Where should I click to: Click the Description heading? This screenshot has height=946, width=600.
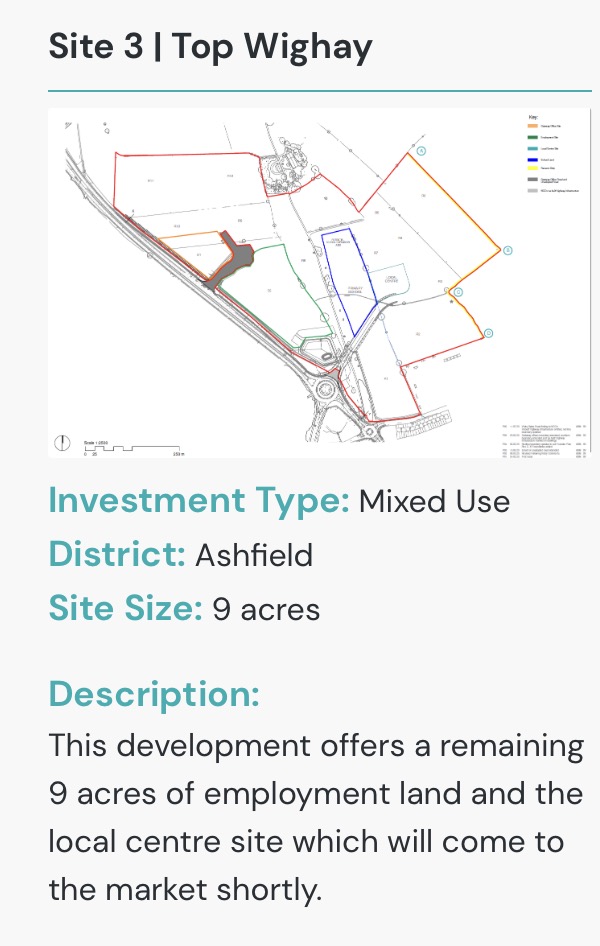pos(154,694)
